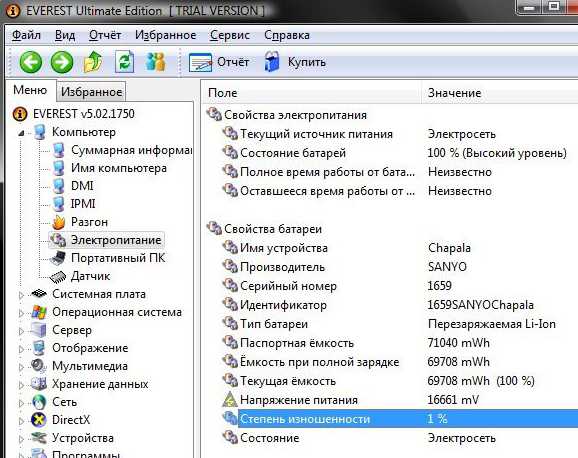578x458 pixels.
Task: Go back with the green left arrow
Action: [31, 62]
